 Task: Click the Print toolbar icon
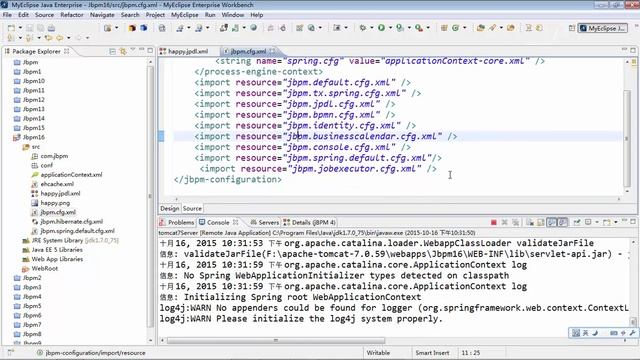click(x=51, y=28)
